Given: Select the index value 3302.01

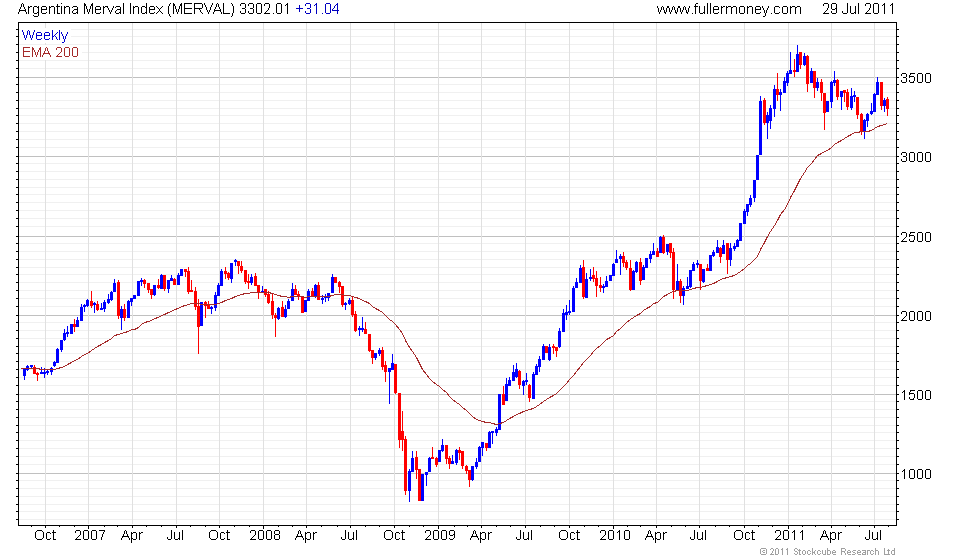Looking at the screenshot, I should [264, 9].
